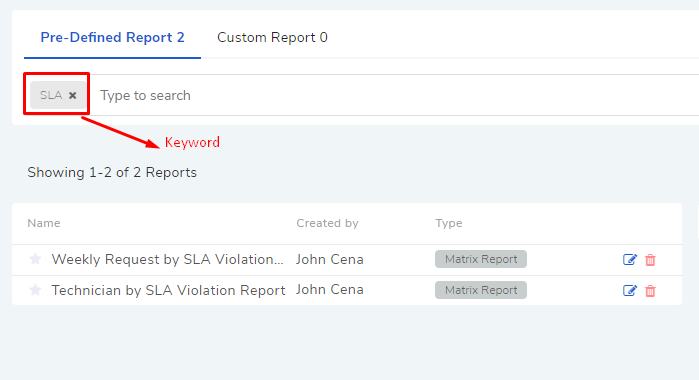699x380 pixels.
Task: Edit the Weekly Request by SLA Violation report
Action: [x=629, y=260]
